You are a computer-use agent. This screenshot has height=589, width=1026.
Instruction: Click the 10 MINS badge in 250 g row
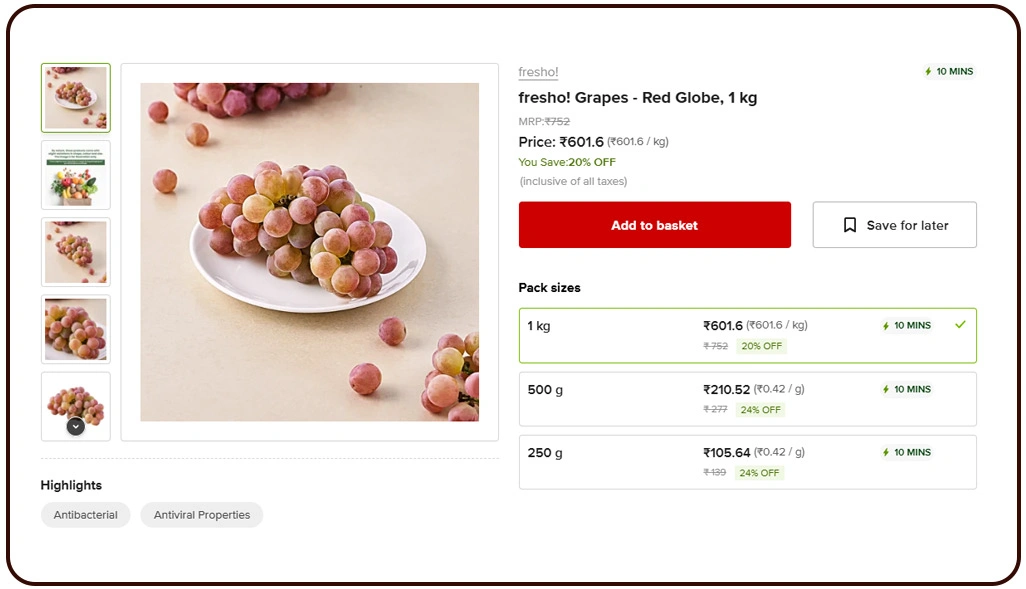tap(906, 452)
